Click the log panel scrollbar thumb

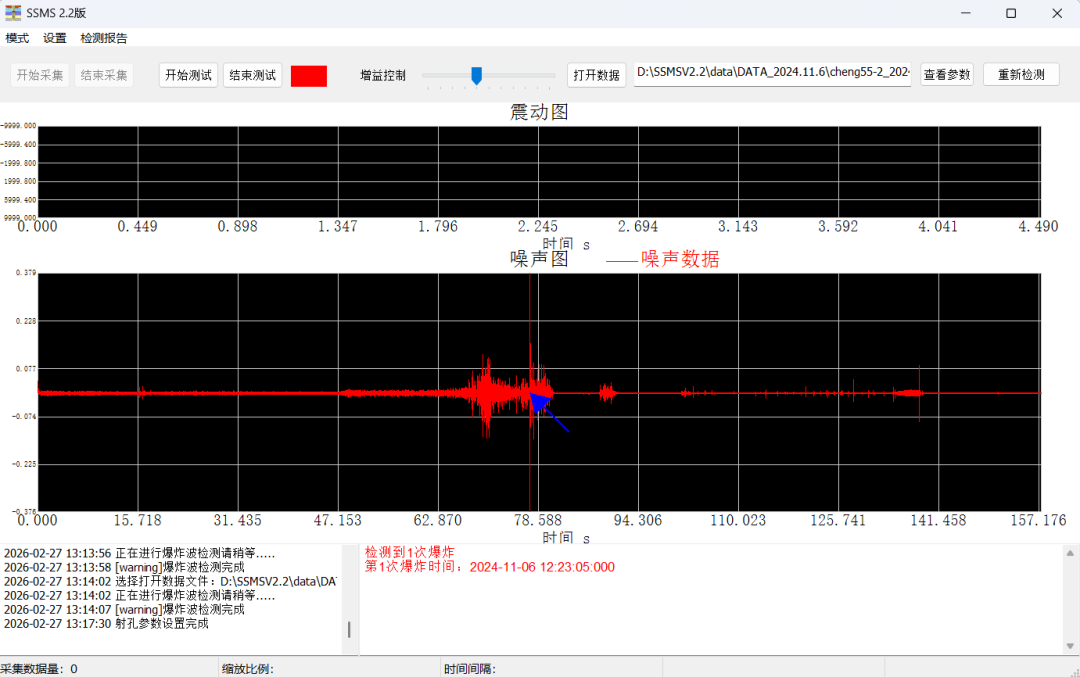coord(349,629)
